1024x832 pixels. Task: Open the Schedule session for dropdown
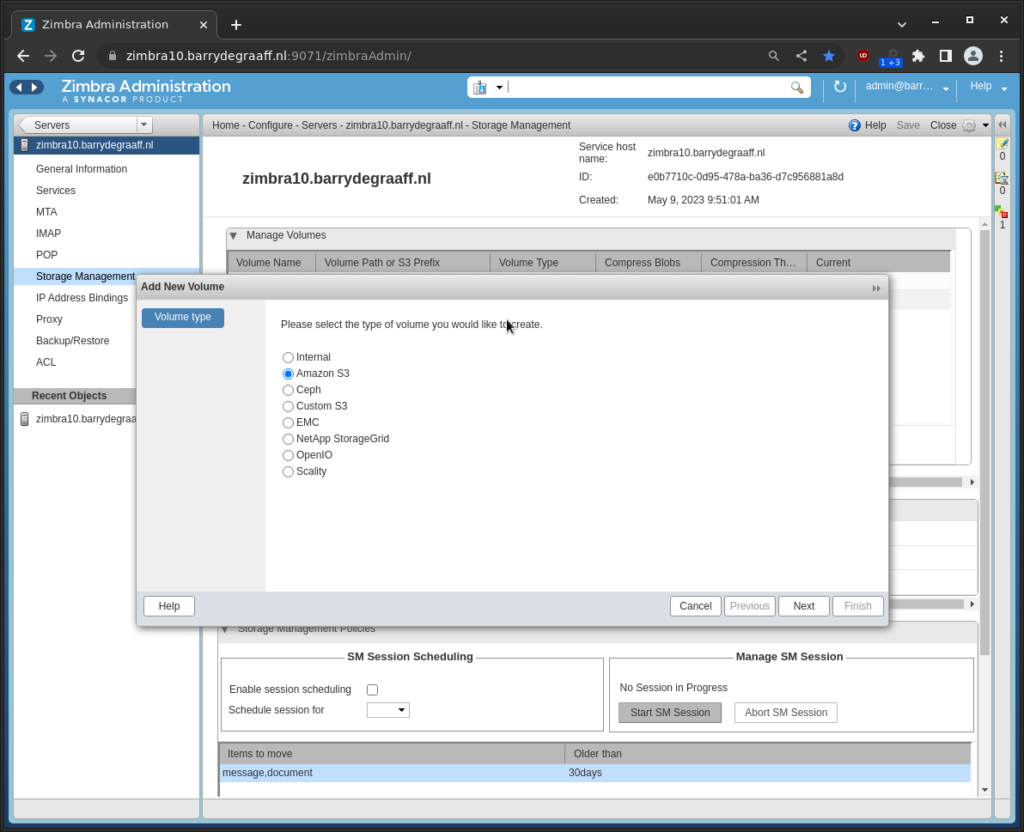(x=388, y=710)
